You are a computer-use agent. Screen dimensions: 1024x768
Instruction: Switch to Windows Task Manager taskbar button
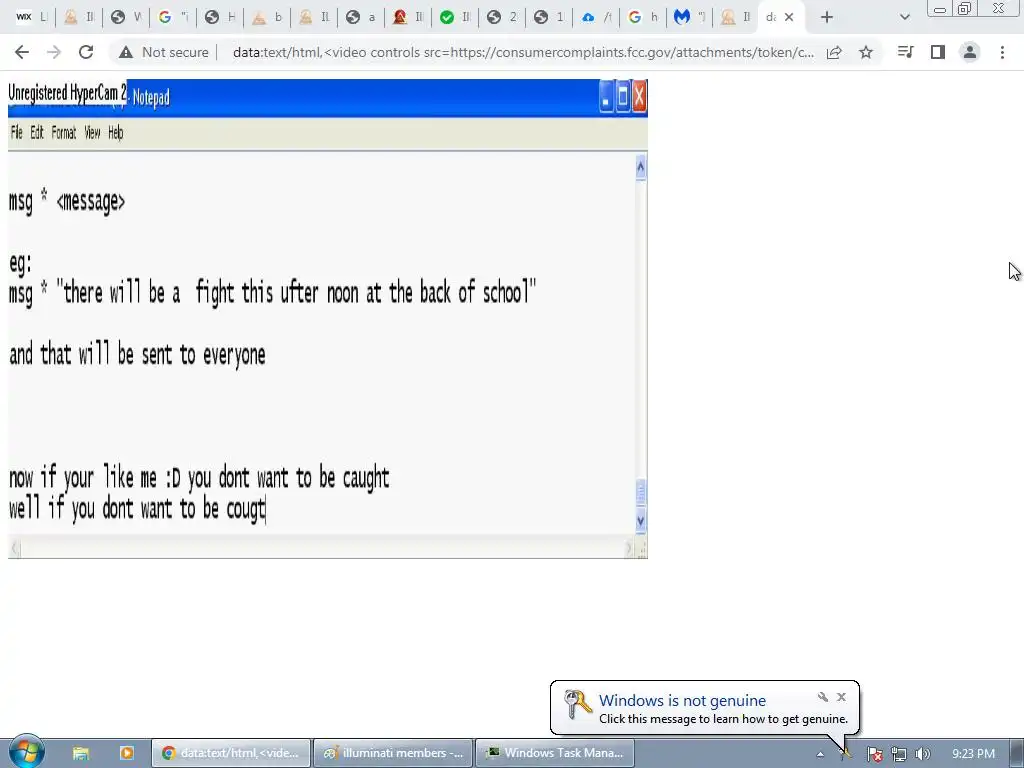pyautogui.click(x=555, y=753)
